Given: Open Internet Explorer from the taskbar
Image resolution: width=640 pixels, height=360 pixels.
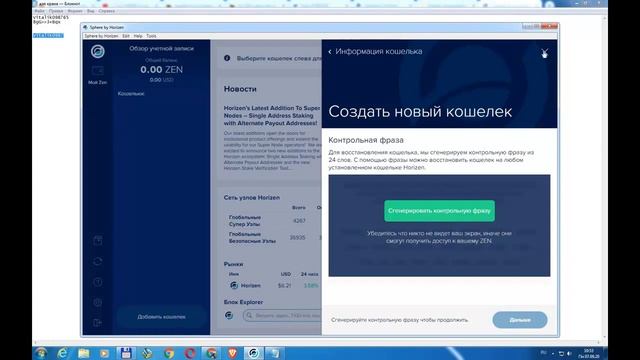Looking at the screenshot, I should (x=62, y=353).
